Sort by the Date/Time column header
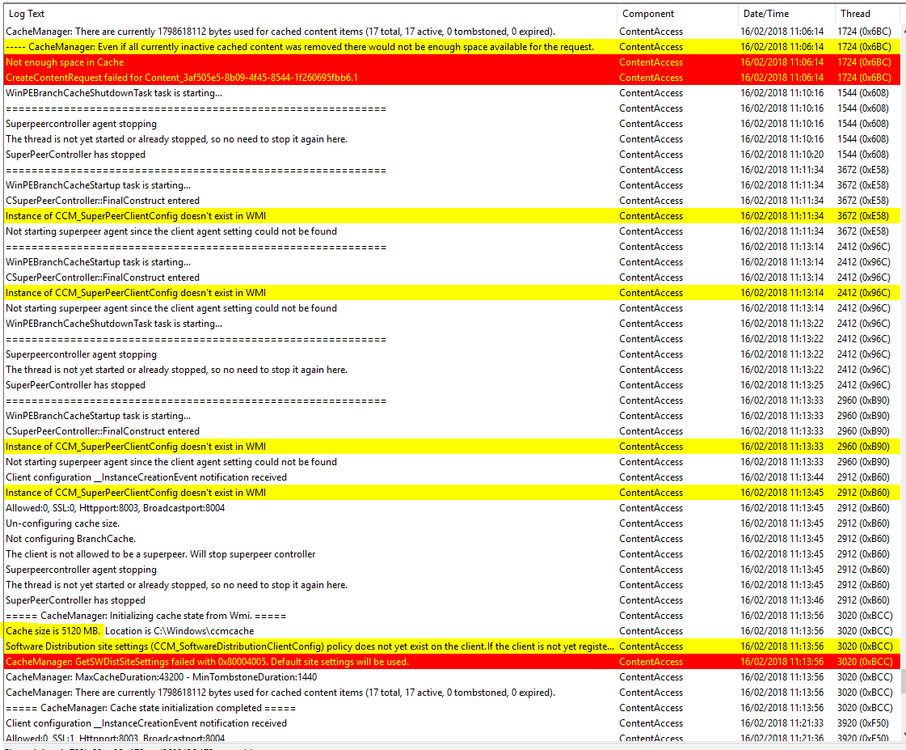906x750 pixels. click(785, 14)
